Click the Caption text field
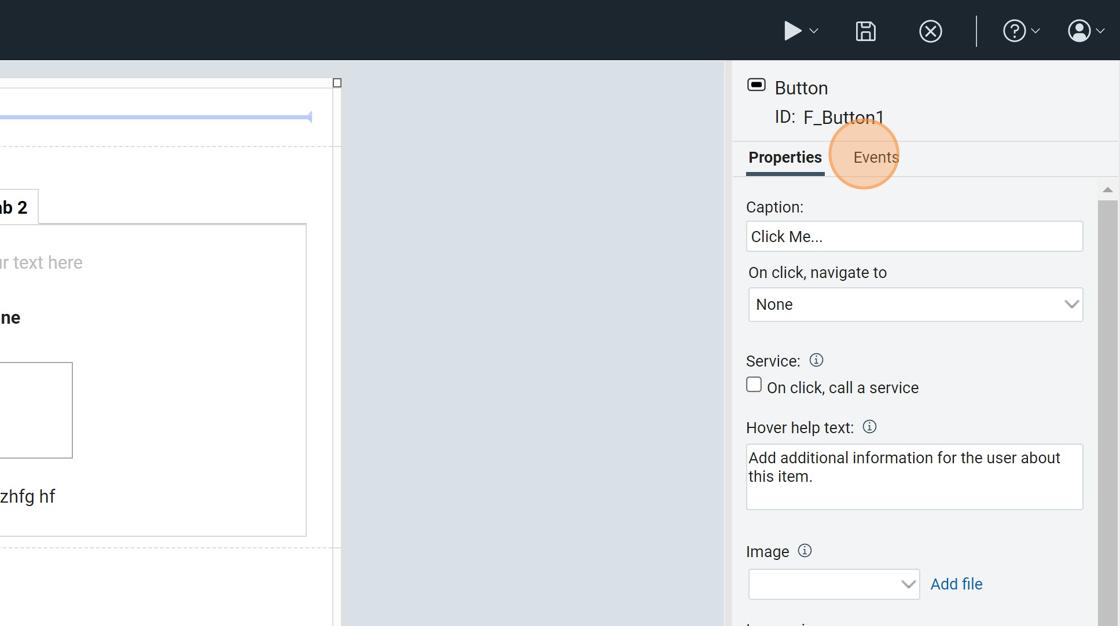The height and width of the screenshot is (626, 1120). (914, 237)
